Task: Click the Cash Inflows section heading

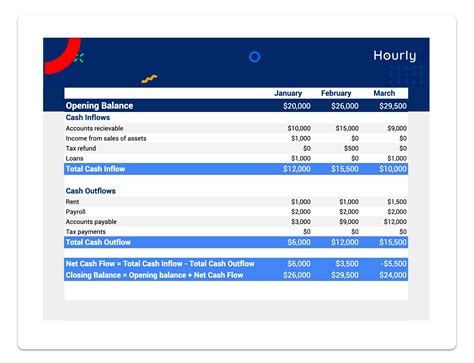Action: point(88,117)
